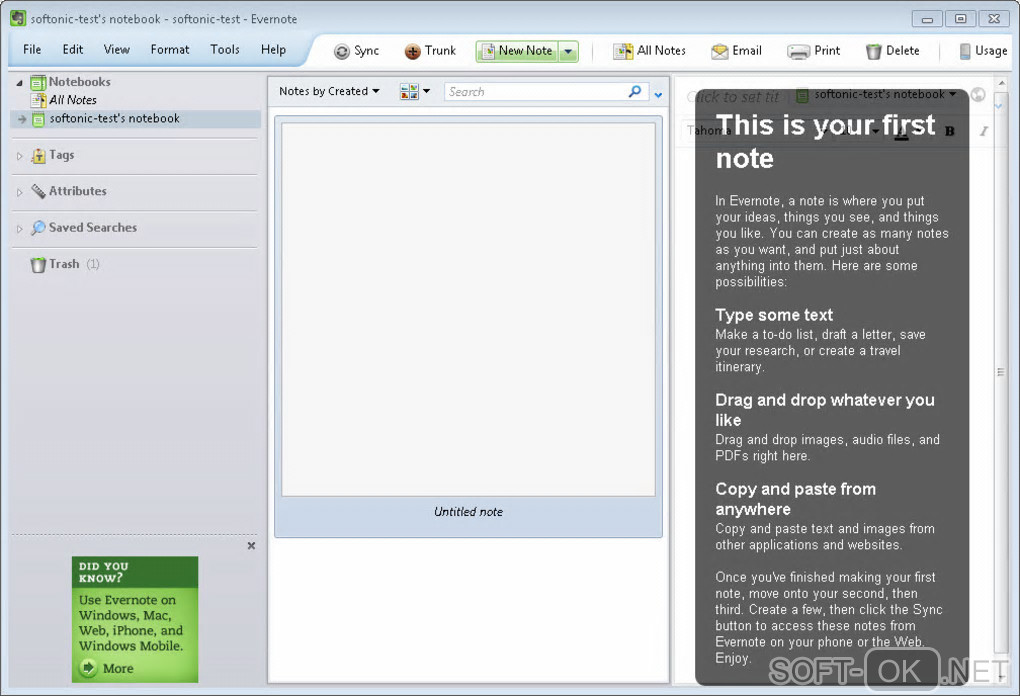The image size is (1020, 696).
Task: Toggle bold formatting in note editor
Action: (x=950, y=131)
